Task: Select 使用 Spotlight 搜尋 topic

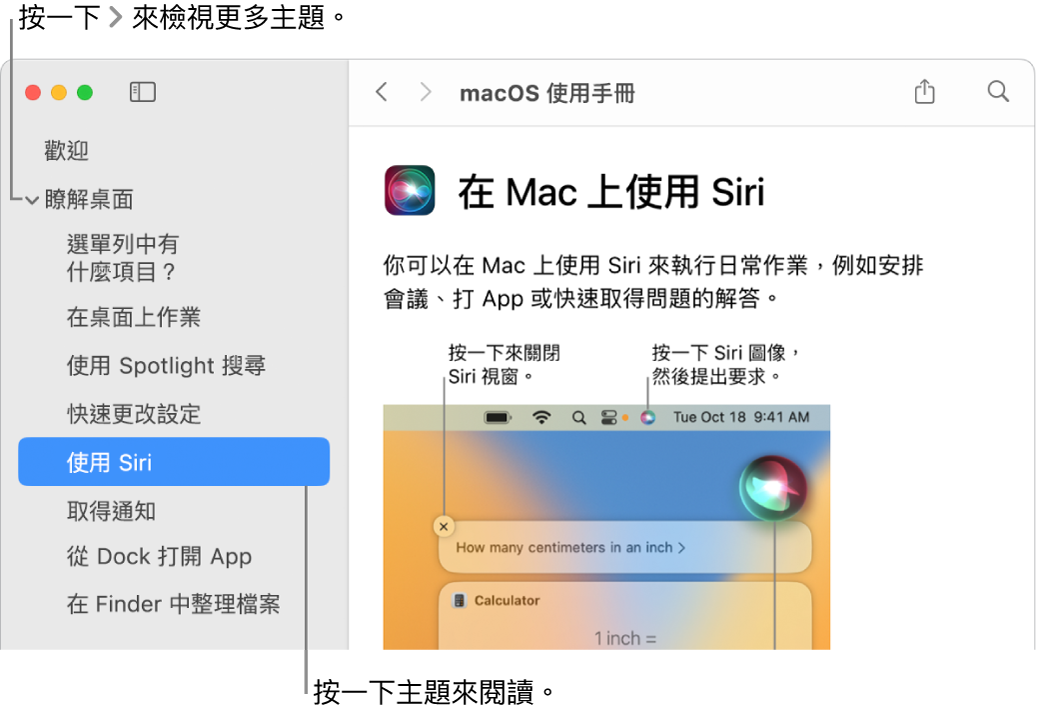Action: tap(166, 366)
